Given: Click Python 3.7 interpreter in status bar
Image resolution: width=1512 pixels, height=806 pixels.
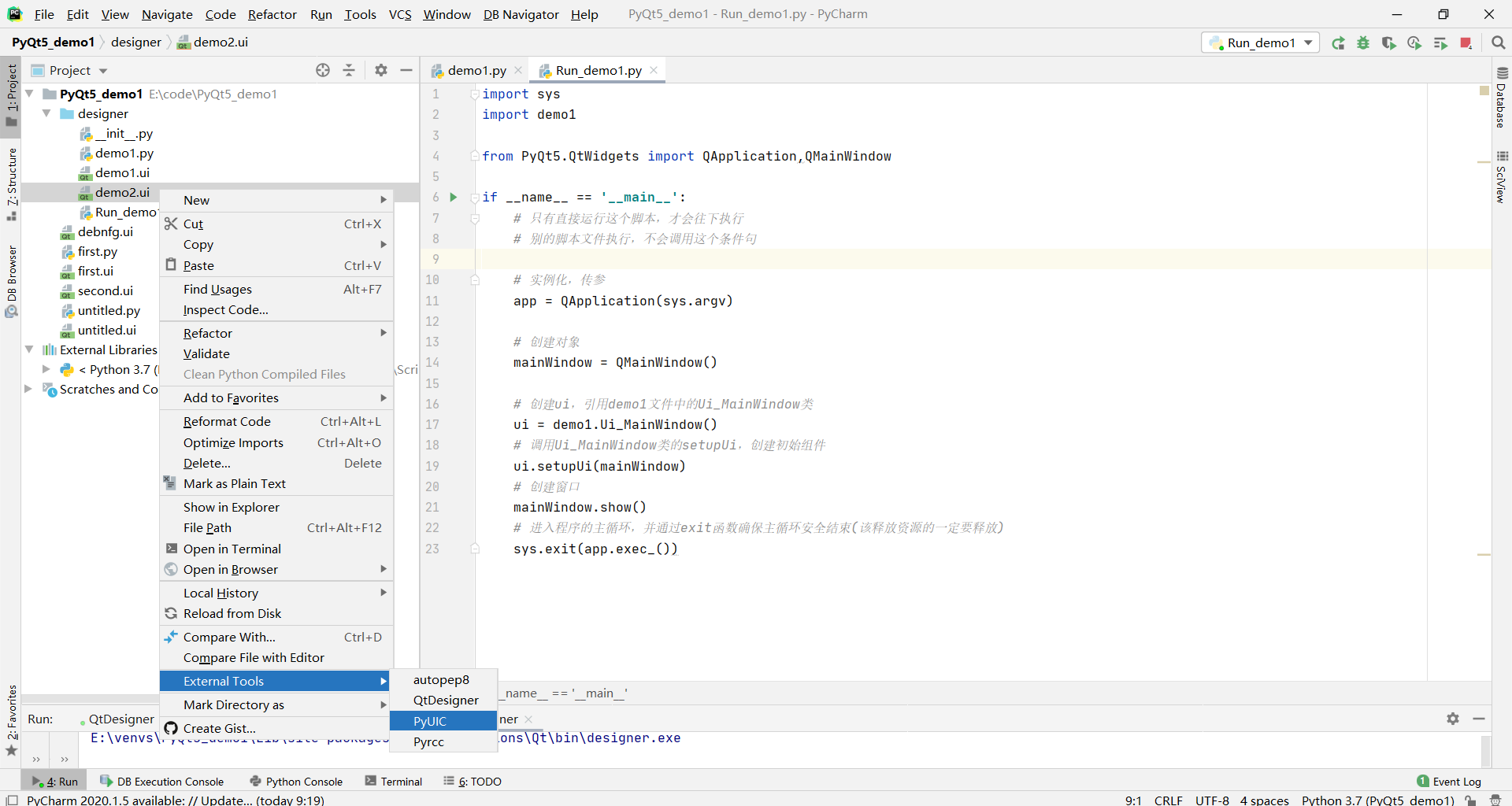Looking at the screenshot, I should [x=1377, y=800].
